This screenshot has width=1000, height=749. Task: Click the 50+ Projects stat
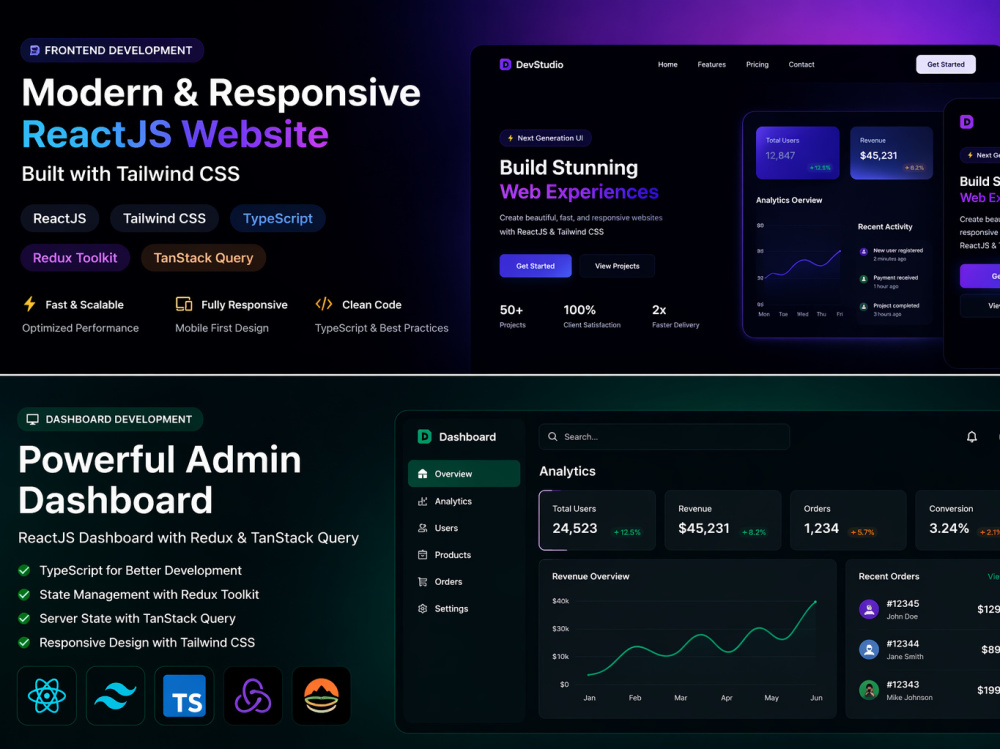(512, 316)
